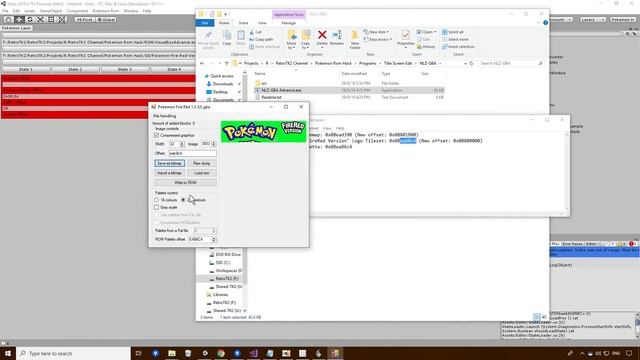Select the Unity Scale tool
The height and width of the screenshot is (360, 640).
point(40,20)
